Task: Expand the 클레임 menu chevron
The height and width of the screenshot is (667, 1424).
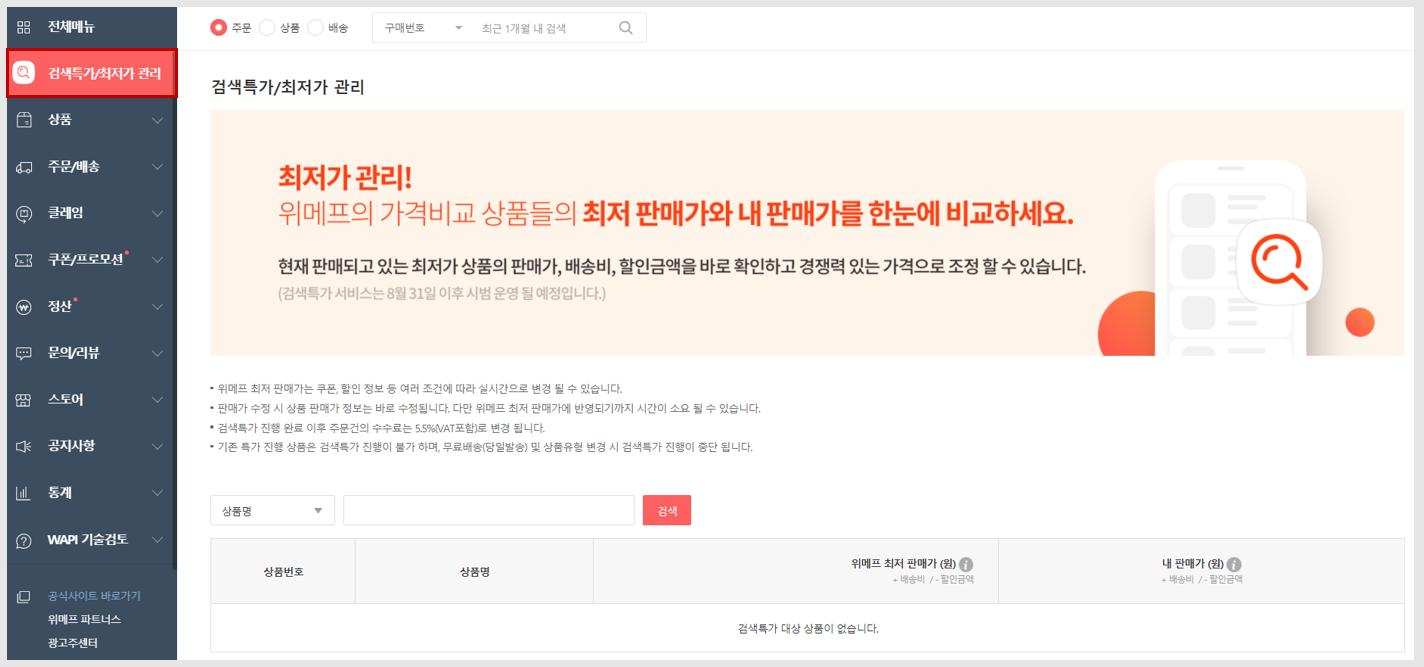Action: 157,213
